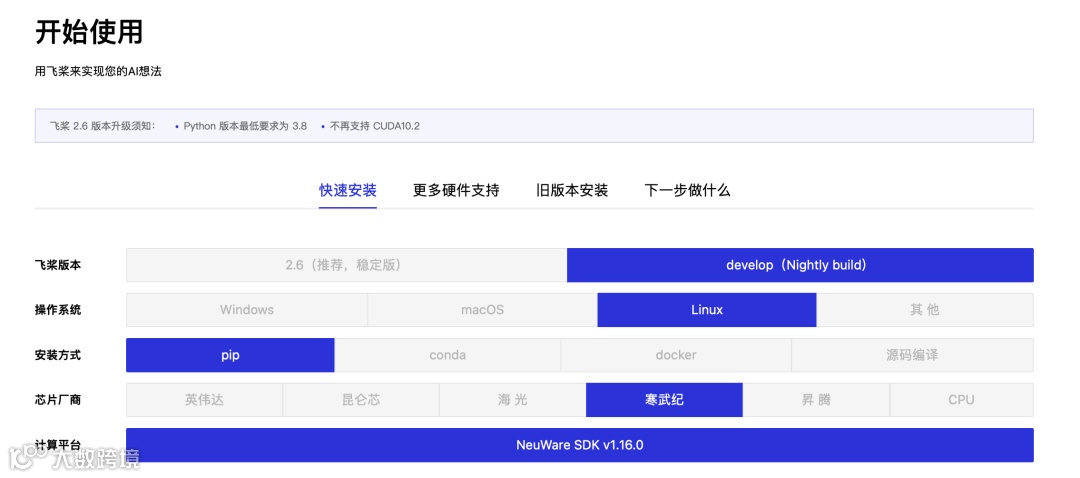
Task: Click the 芯片厂商 row label
Action: tap(58, 400)
